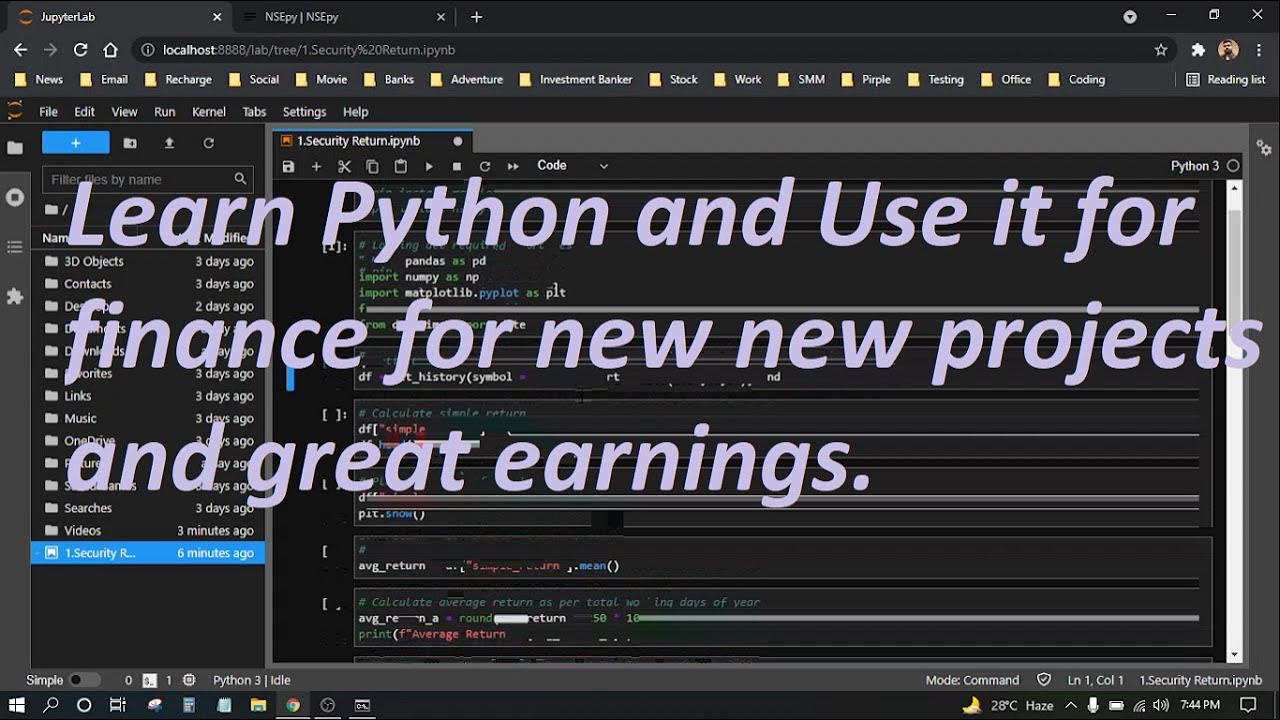Refresh the file list
Viewport: 1280px width, 720px height.
(x=209, y=143)
